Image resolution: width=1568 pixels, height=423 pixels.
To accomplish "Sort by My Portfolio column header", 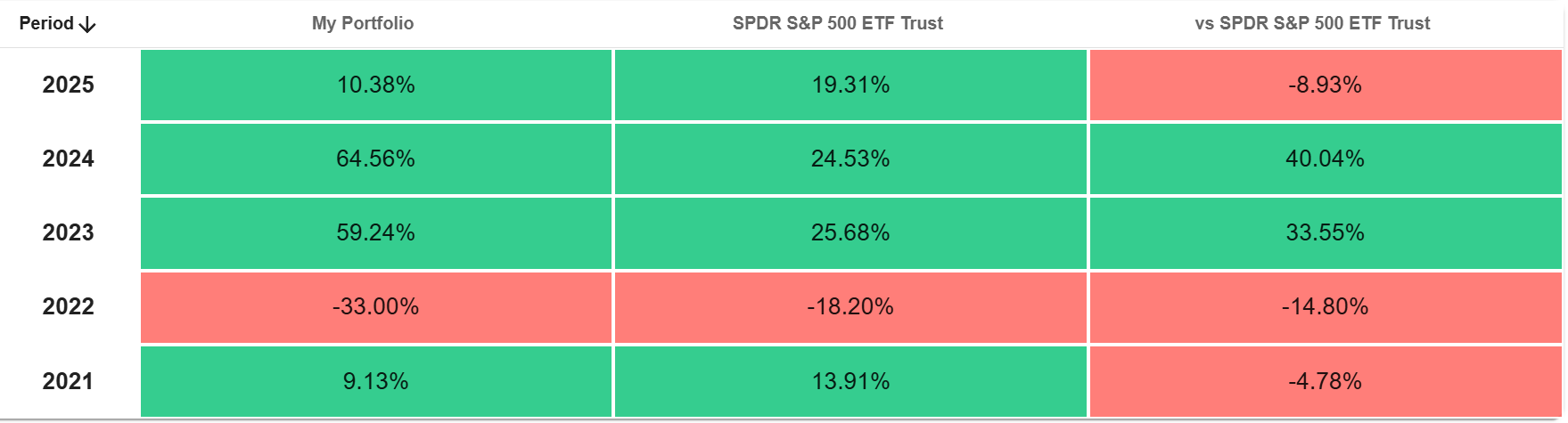I will (363, 23).
